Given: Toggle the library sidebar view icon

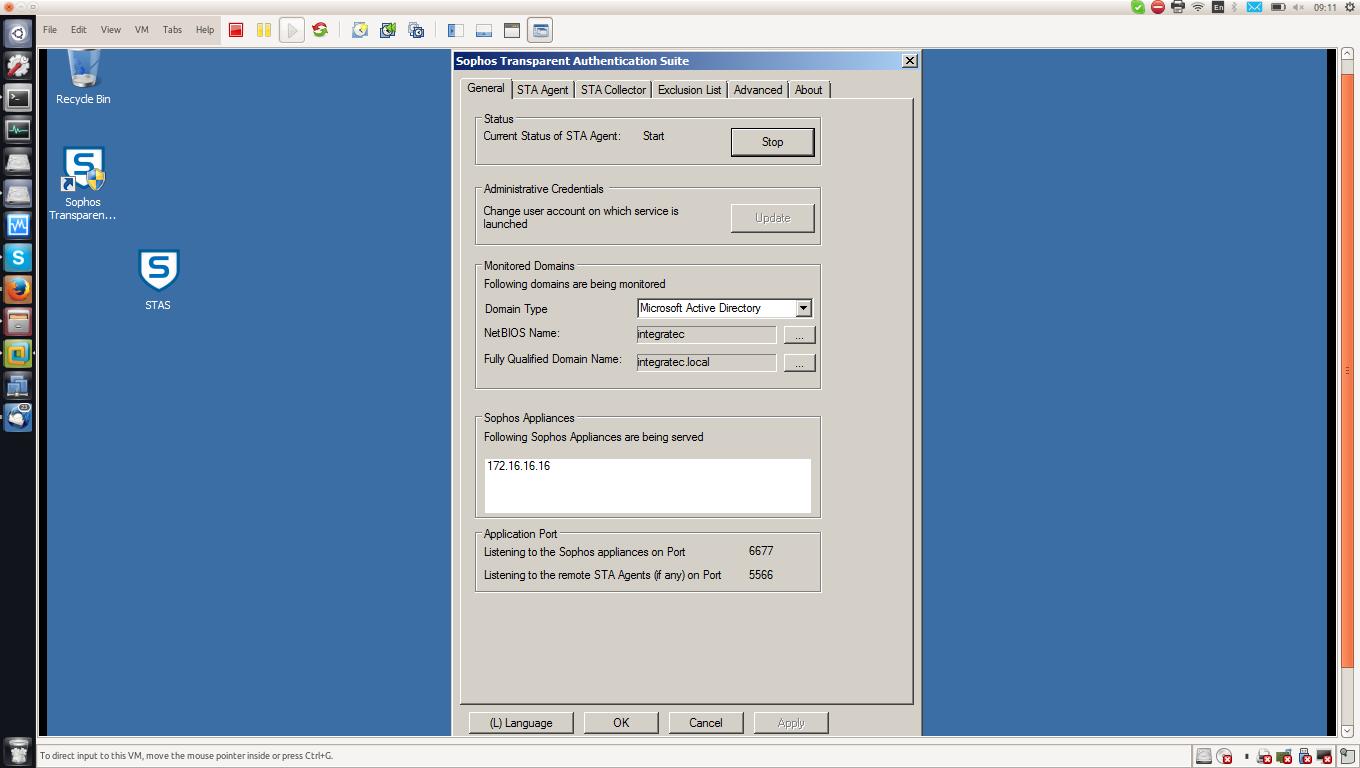Looking at the screenshot, I should (456, 30).
